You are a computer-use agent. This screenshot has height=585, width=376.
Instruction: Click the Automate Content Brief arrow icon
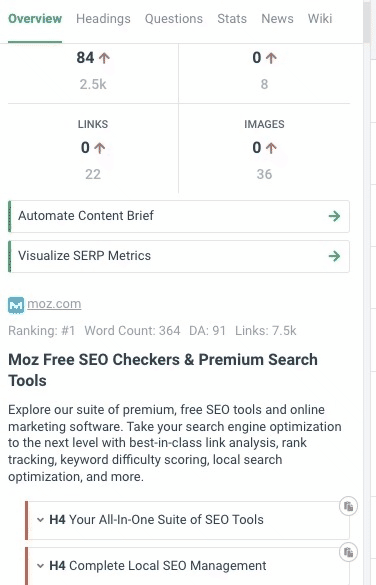(334, 216)
